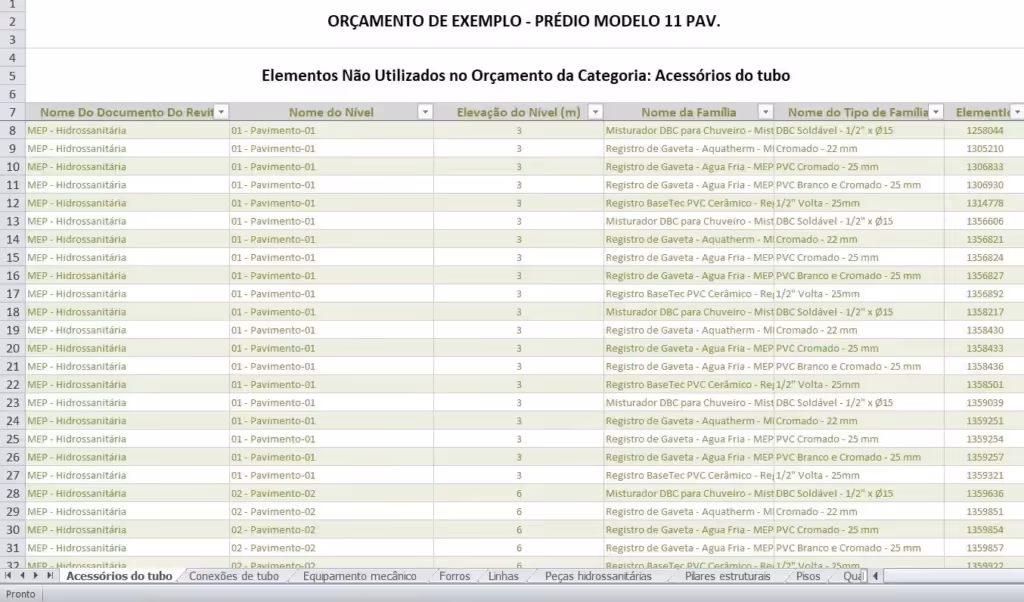The width and height of the screenshot is (1024, 602).
Task: Select 'PVC Branco e Cromado - 25 mm' in row 11
Action: pyautogui.click(x=859, y=185)
